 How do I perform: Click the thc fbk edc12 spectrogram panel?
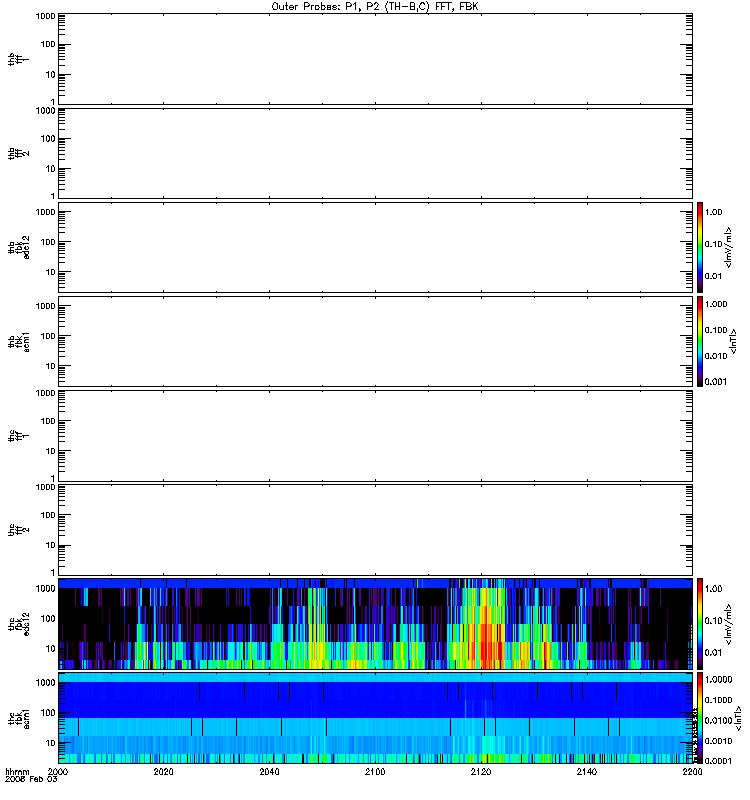pyautogui.click(x=375, y=623)
